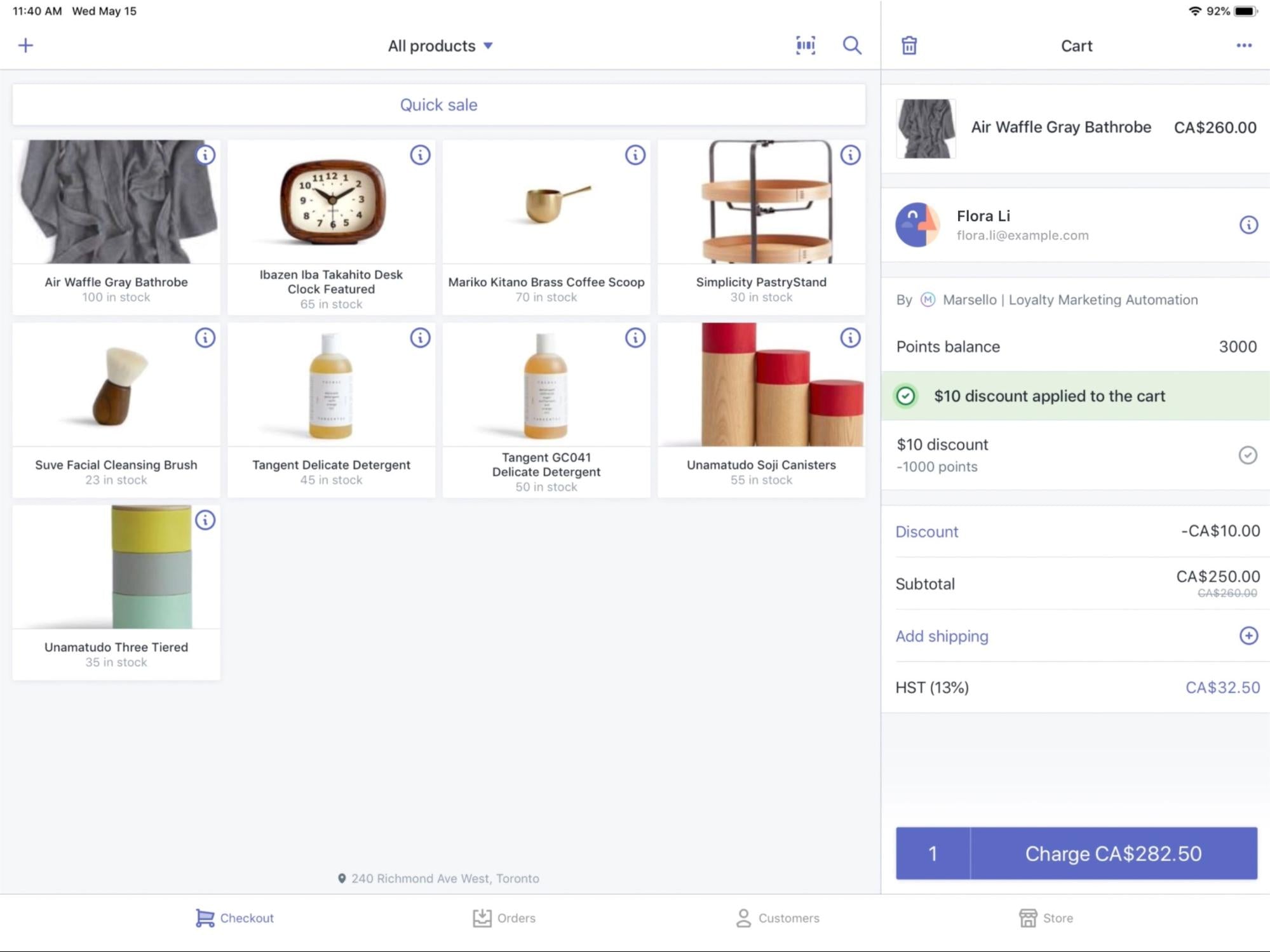Screen dimensions: 1270x952
Task: Click the Charge CA$282.50 button
Action: (x=1113, y=854)
